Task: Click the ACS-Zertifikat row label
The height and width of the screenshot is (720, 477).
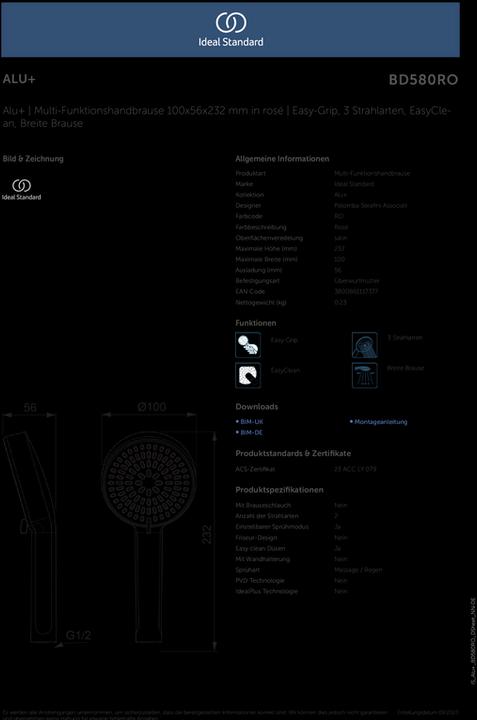Action: click(x=255, y=469)
